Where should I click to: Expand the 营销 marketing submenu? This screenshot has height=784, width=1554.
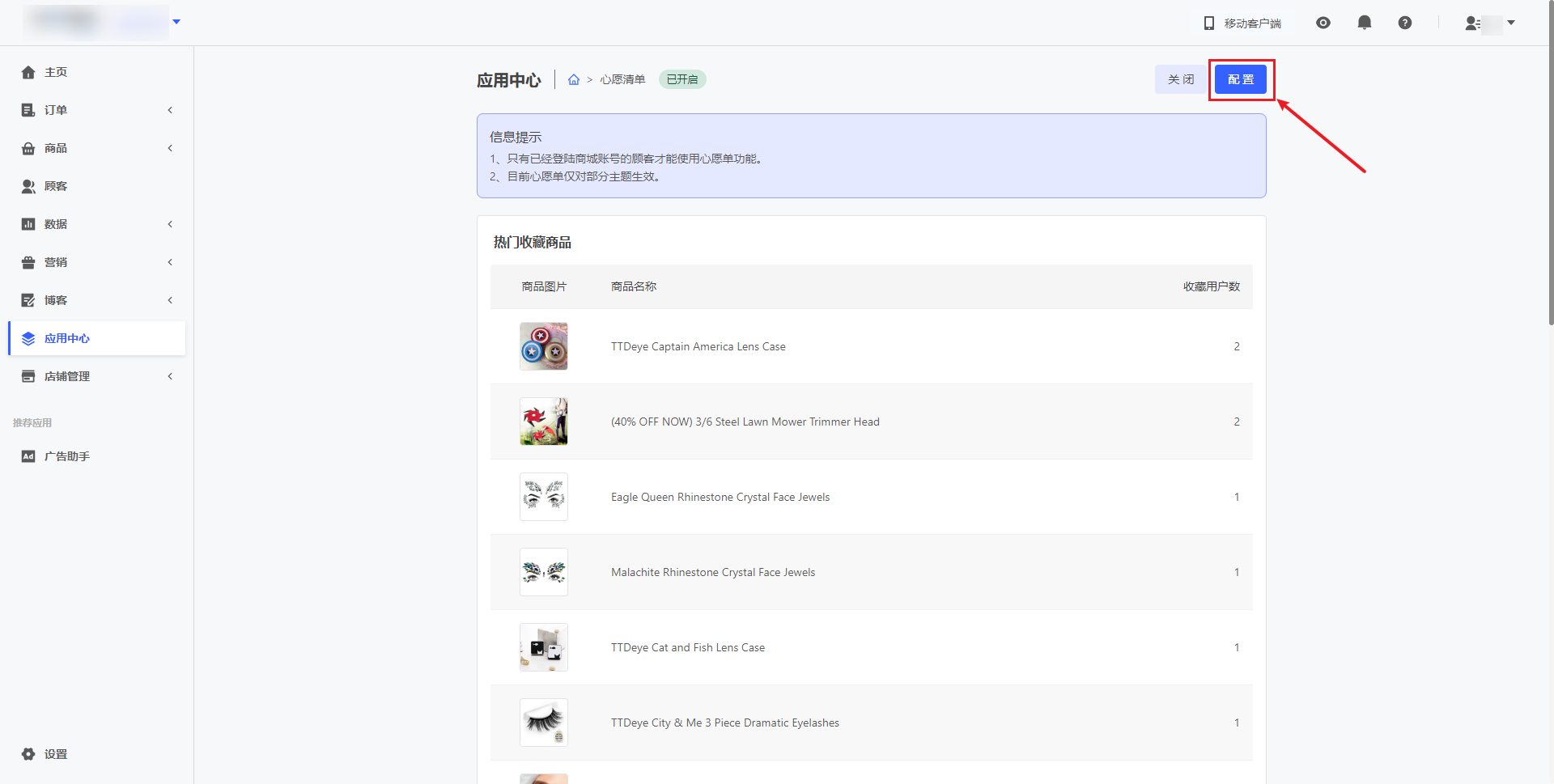[170, 262]
